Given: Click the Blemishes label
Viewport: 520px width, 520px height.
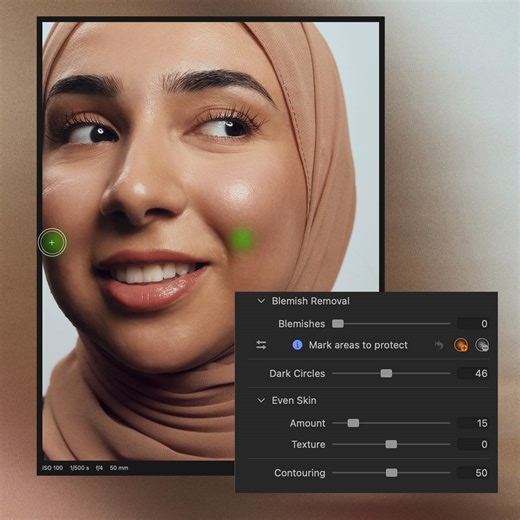Looking at the screenshot, I should pyautogui.click(x=302, y=324).
